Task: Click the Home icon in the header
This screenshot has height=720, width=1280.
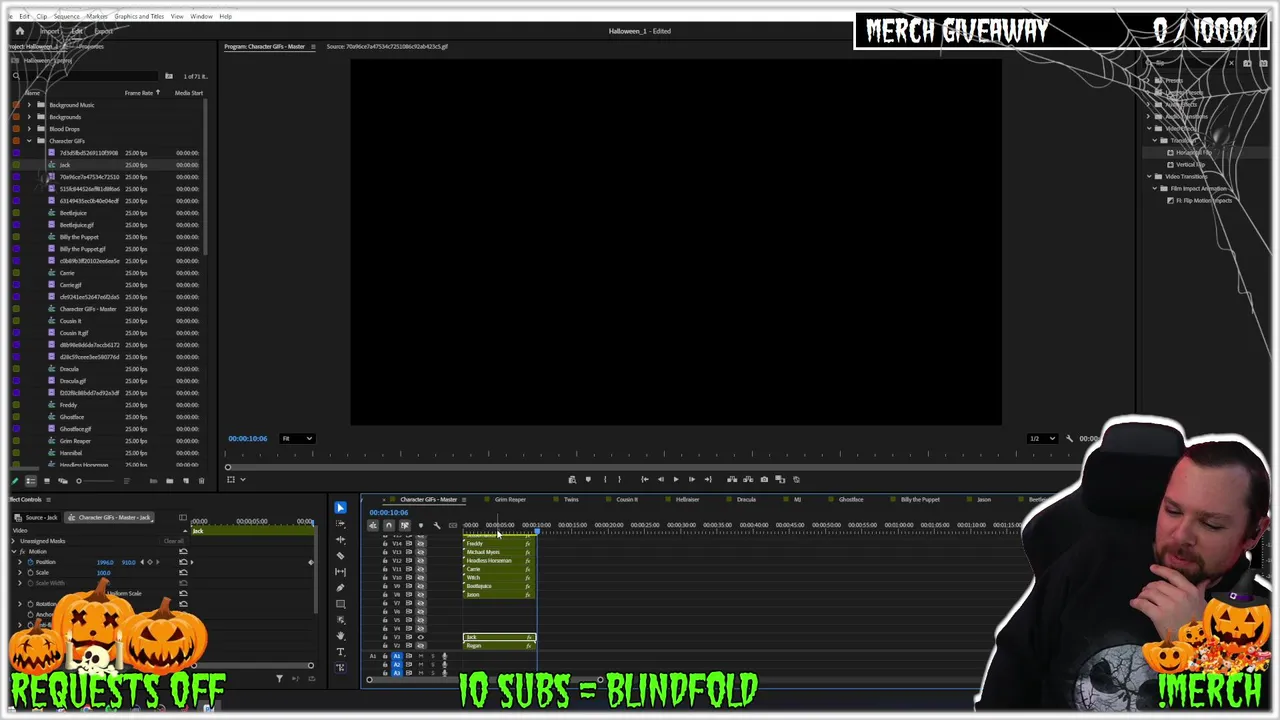Action: 19,31
